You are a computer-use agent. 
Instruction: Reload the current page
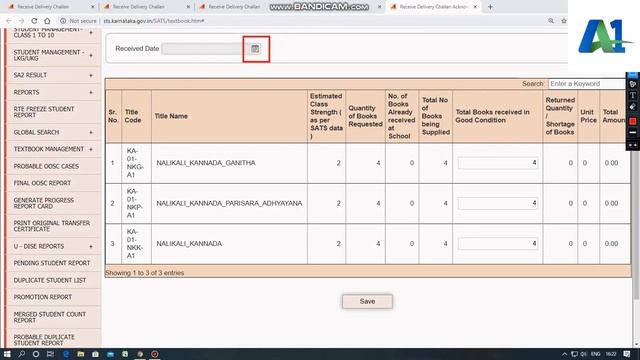pyautogui.click(x=34, y=21)
